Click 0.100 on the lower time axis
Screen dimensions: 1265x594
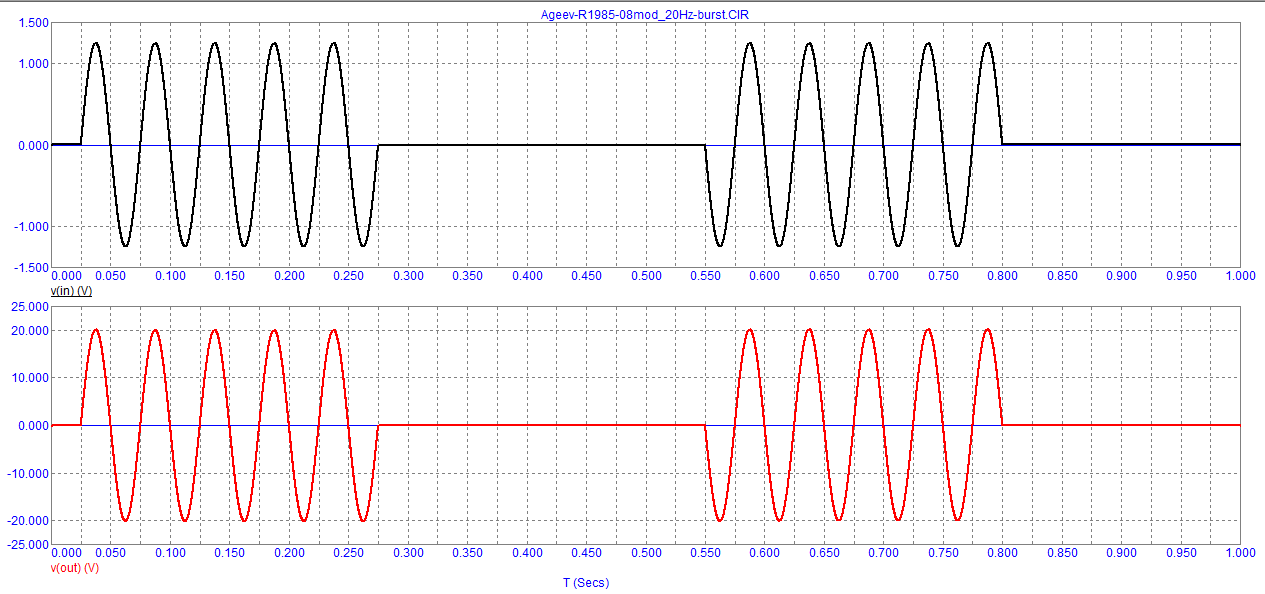[171, 552]
